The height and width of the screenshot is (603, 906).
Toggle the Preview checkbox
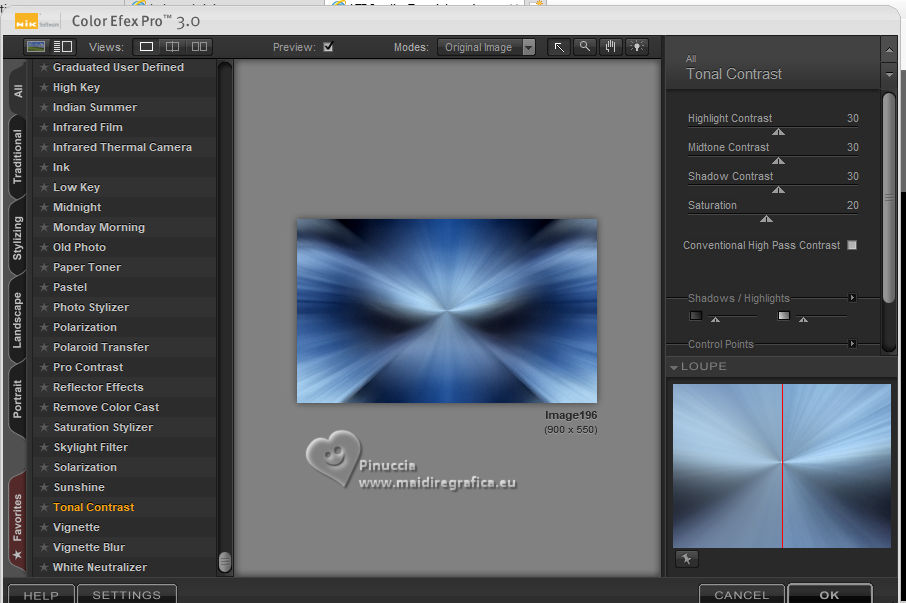click(x=328, y=47)
